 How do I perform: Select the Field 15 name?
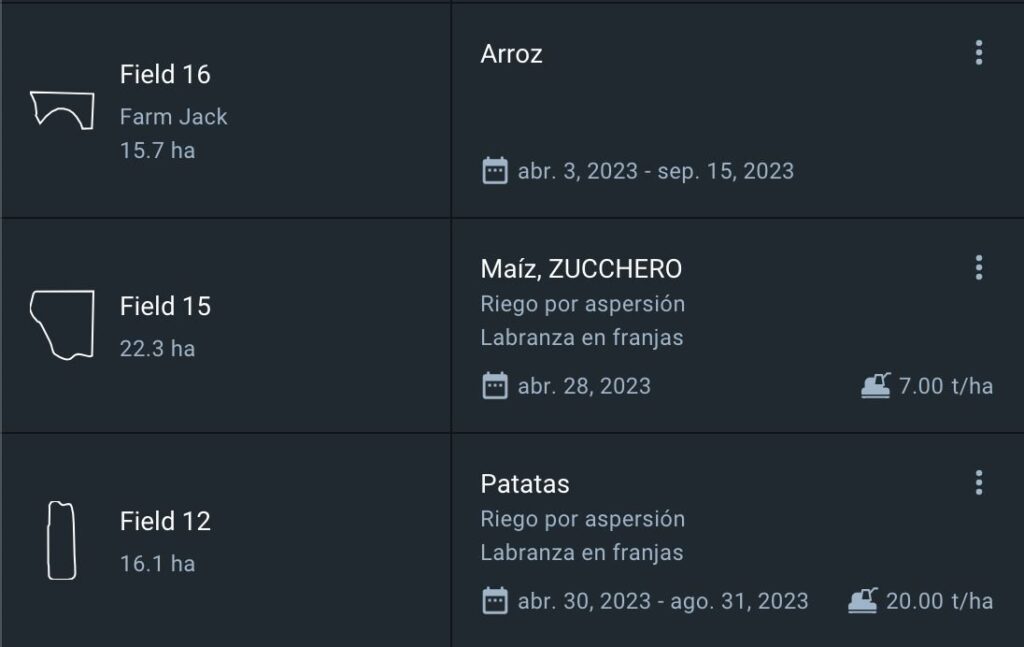pos(165,306)
